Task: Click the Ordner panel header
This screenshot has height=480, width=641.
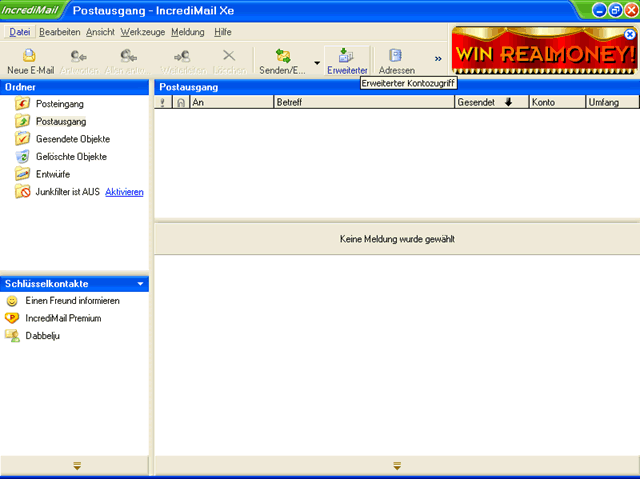Action: click(x=74, y=87)
